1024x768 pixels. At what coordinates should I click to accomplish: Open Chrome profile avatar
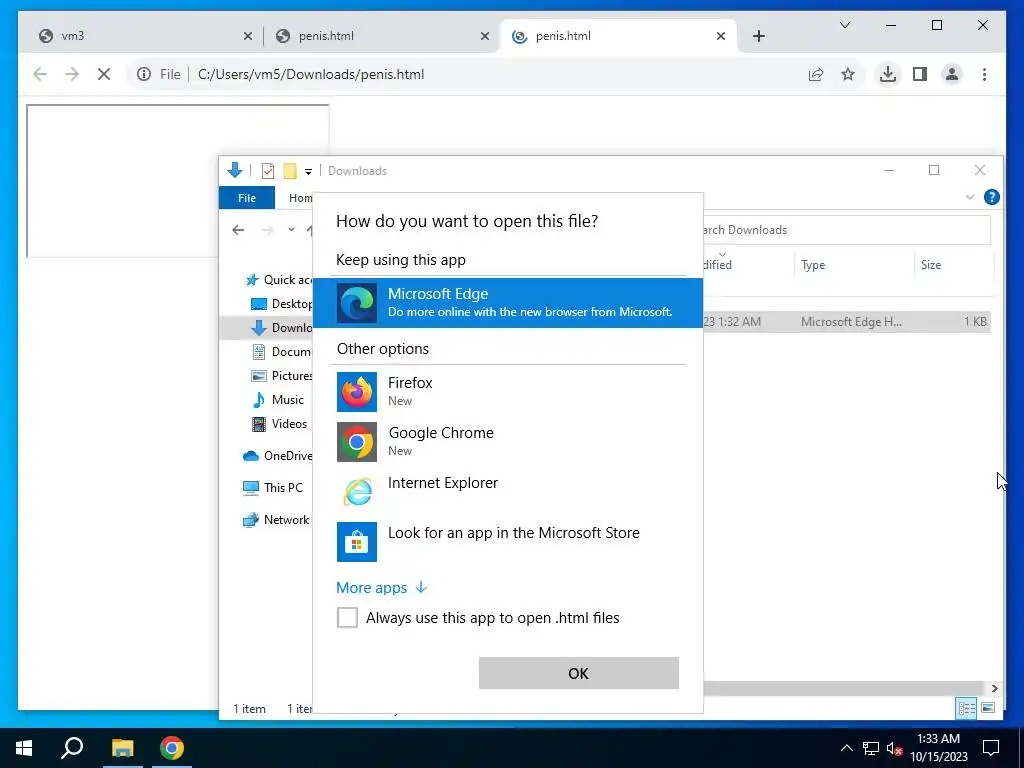tap(952, 74)
